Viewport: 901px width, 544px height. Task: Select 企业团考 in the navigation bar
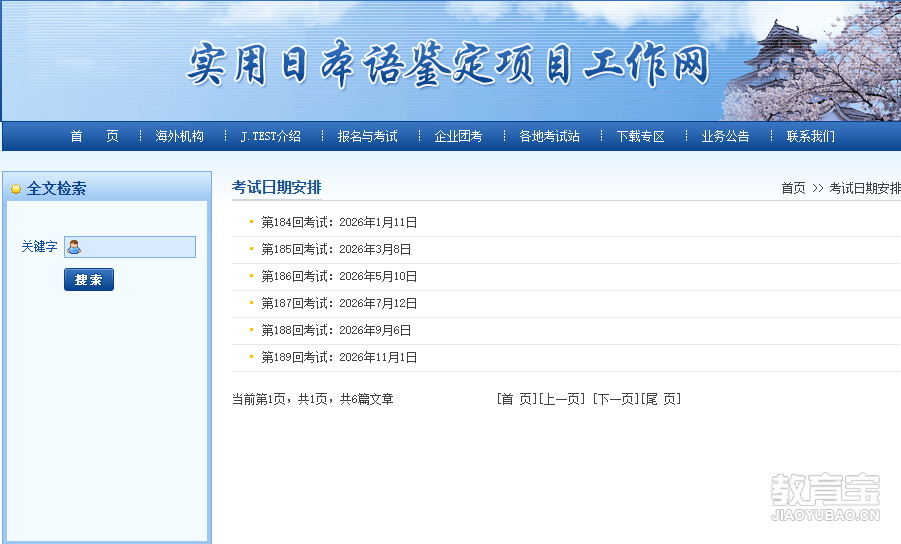pos(458,136)
